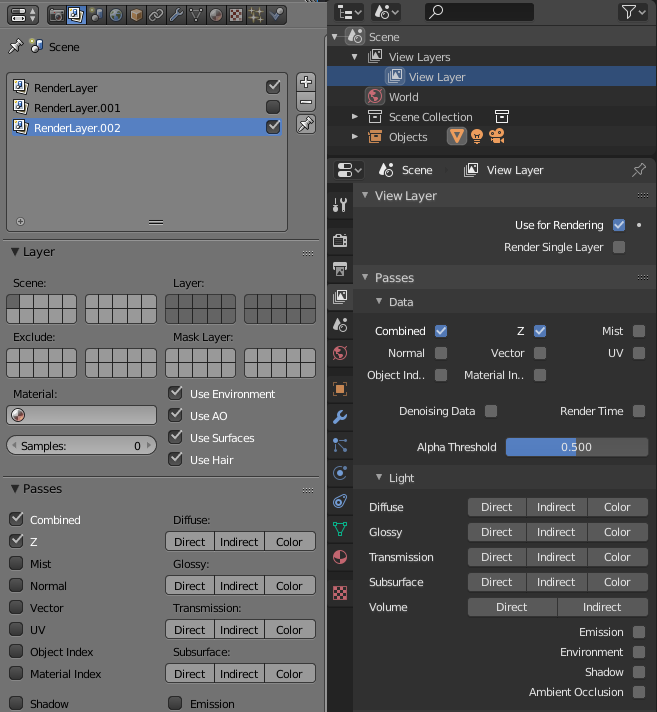Click the mesh triangle icon in Objects row
This screenshot has width=657, height=712.
point(457,136)
